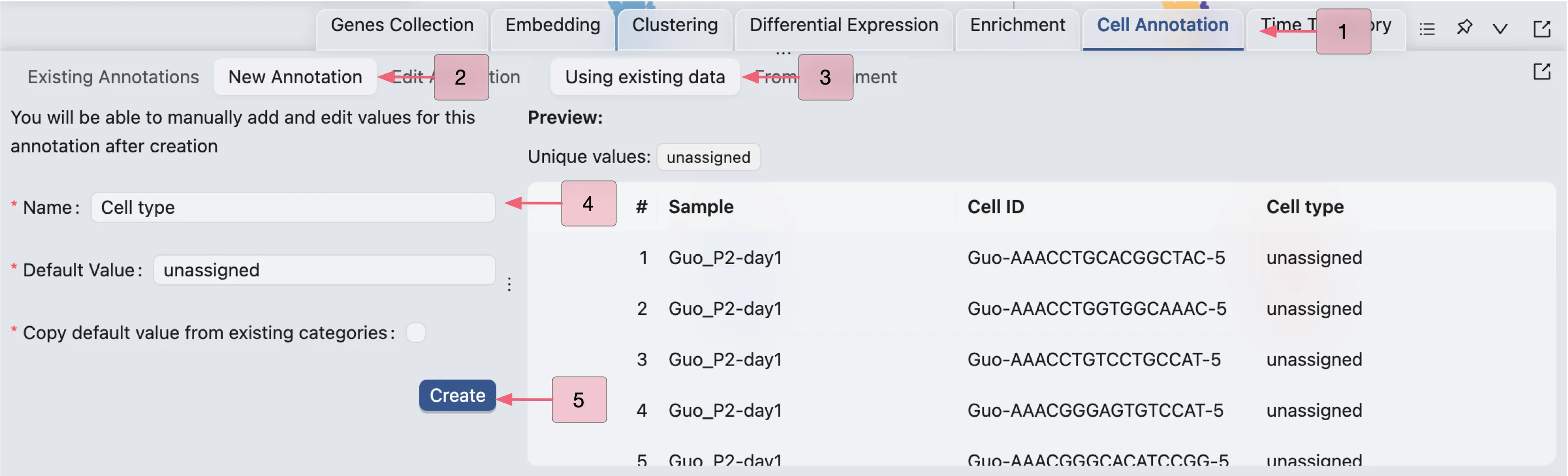Screen dimensions: 1568x476
Task: Go to the Clustering tab
Action: point(674,25)
